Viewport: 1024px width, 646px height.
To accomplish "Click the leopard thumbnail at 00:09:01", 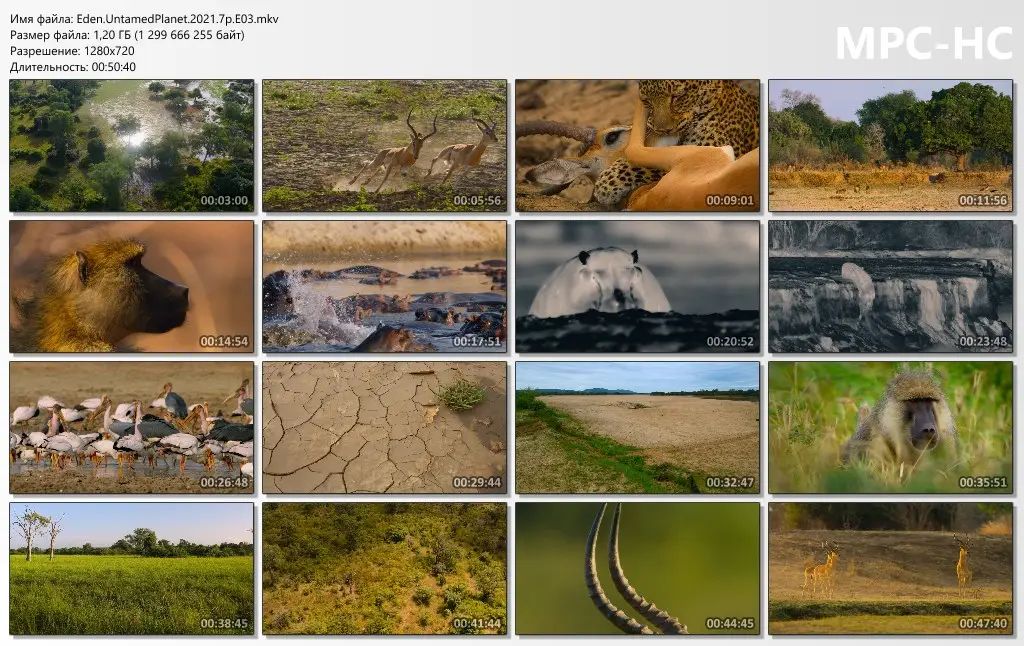I will [x=637, y=146].
